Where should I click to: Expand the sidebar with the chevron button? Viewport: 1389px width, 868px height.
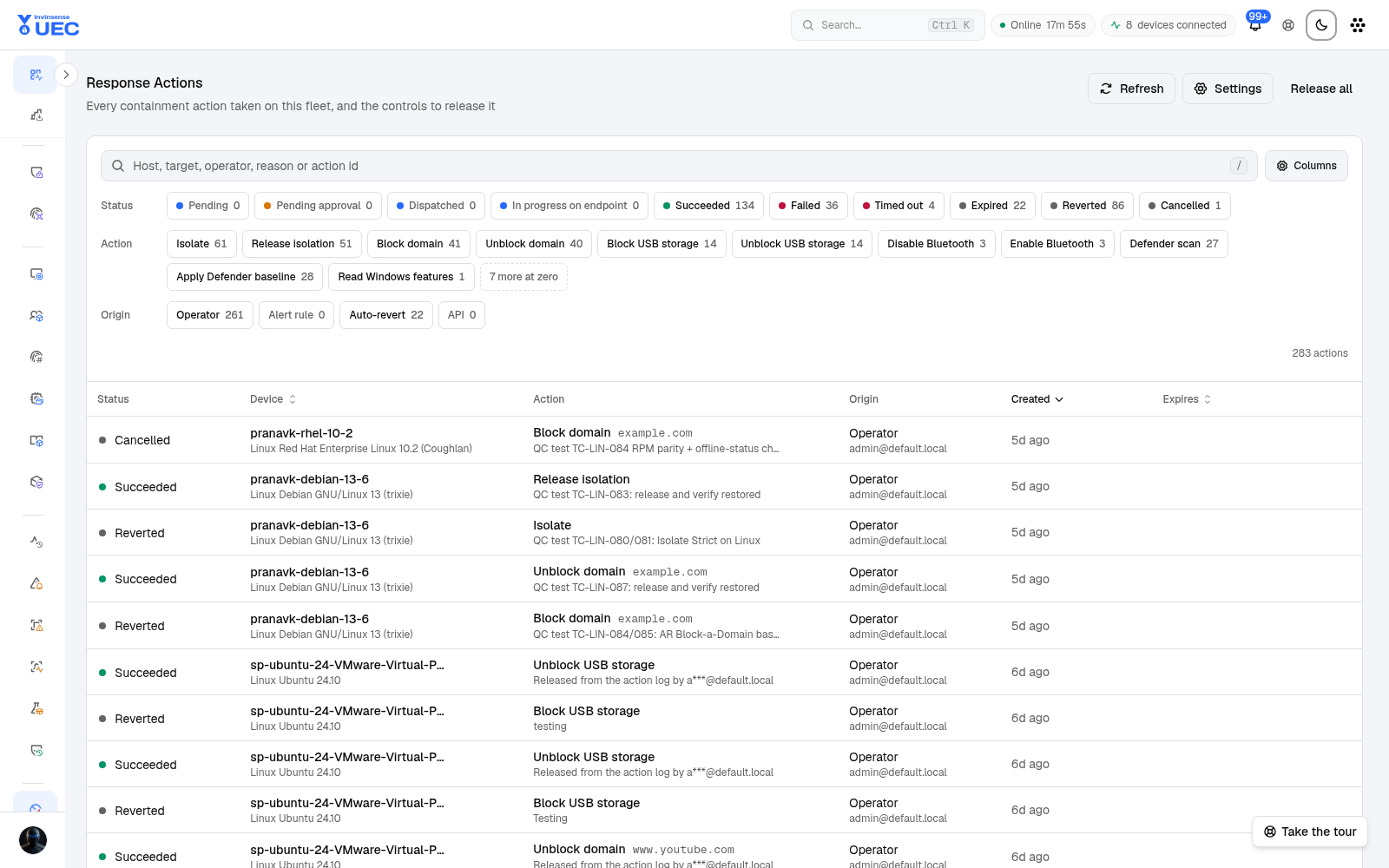pos(66,75)
